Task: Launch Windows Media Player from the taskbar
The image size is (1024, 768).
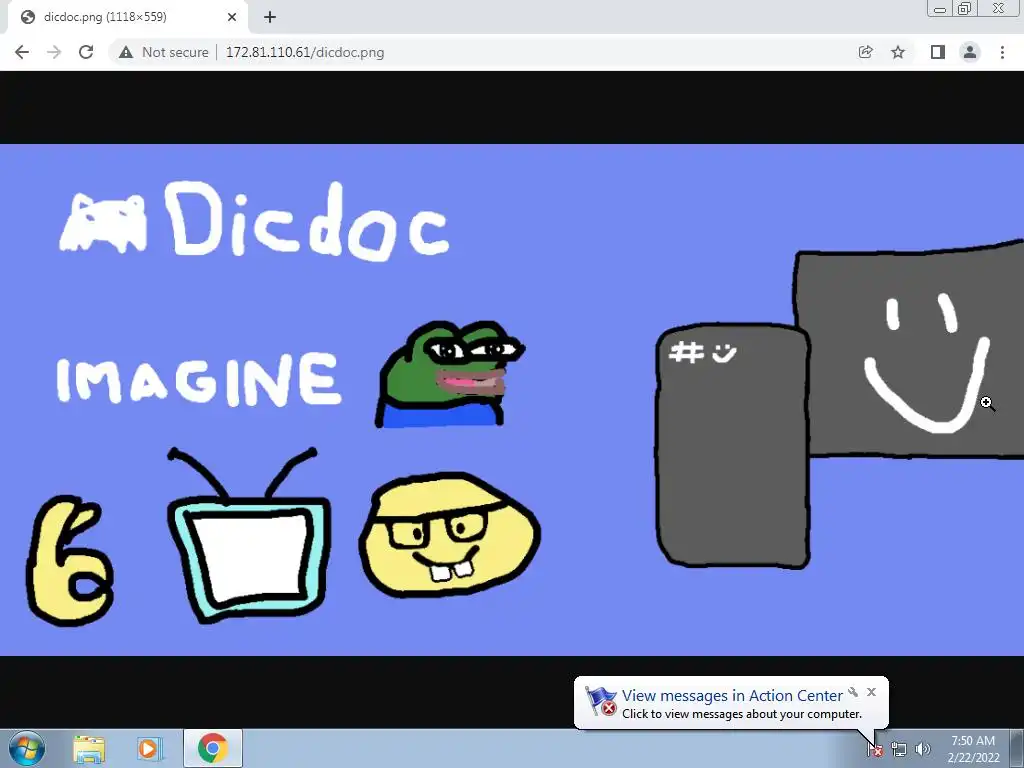Action: [149, 748]
